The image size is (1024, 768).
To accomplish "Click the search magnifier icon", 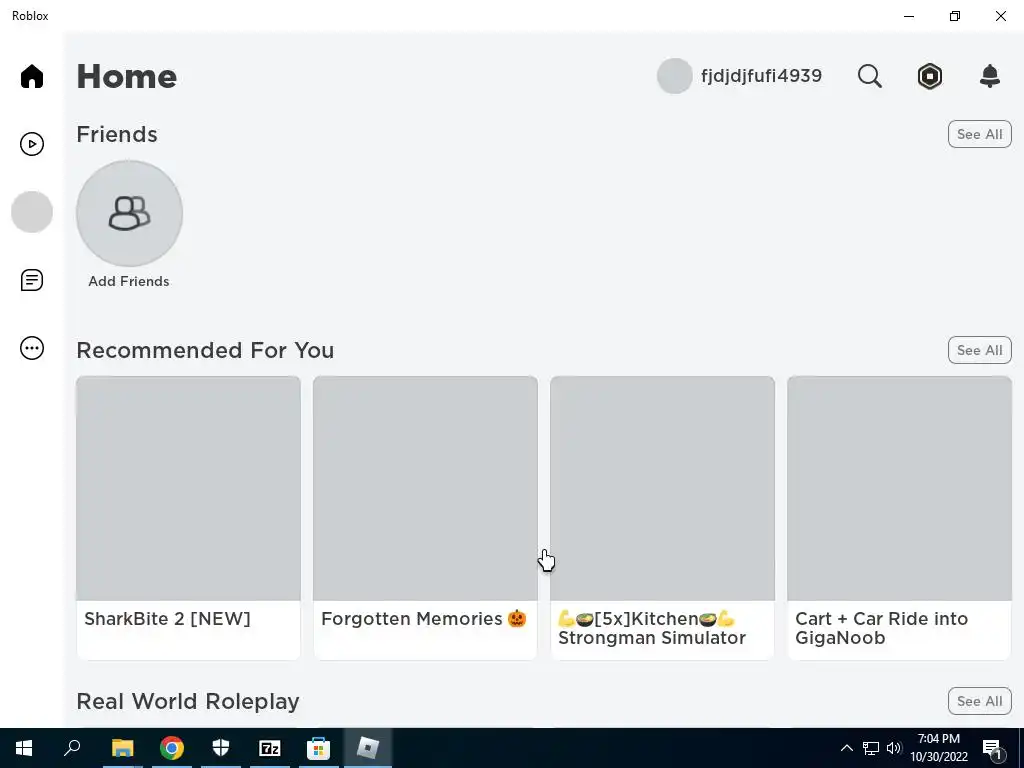I will click(869, 76).
